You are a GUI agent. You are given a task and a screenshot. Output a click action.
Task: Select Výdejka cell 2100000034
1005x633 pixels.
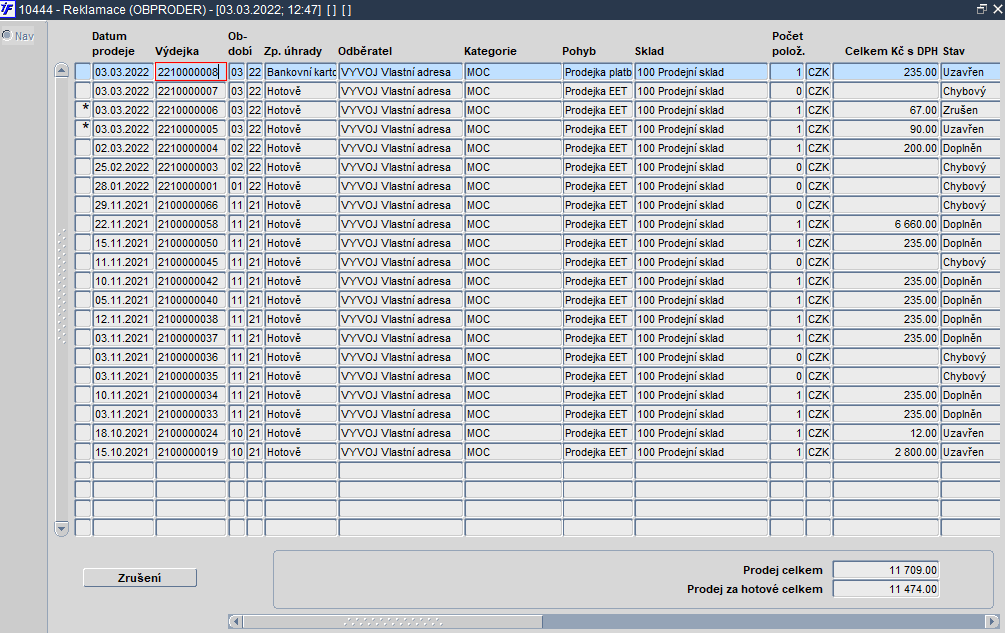(x=190, y=395)
